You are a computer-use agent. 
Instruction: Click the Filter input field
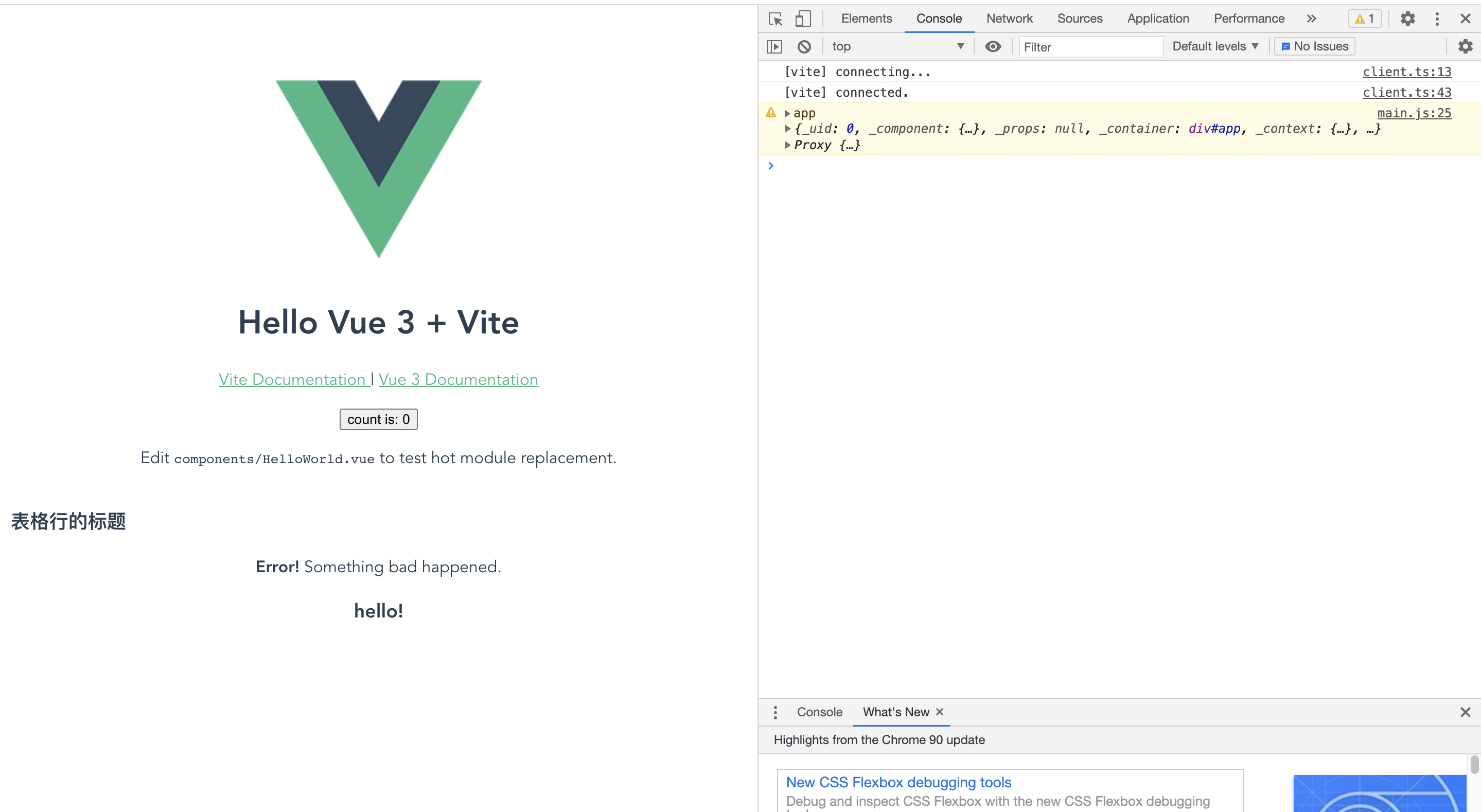1089,46
